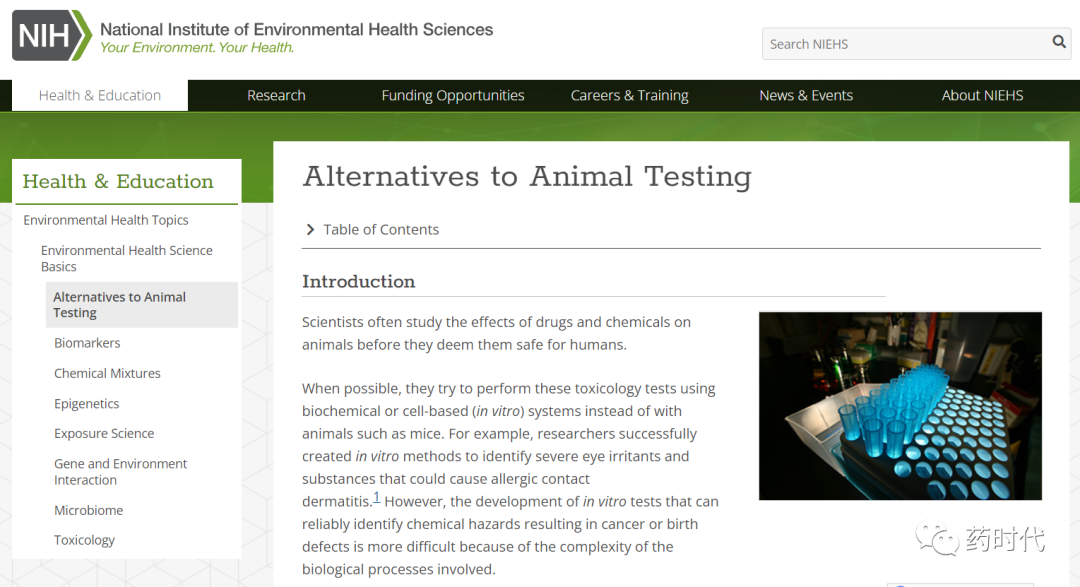
Task: Open the Toxicology sidebar link
Action: pos(85,540)
